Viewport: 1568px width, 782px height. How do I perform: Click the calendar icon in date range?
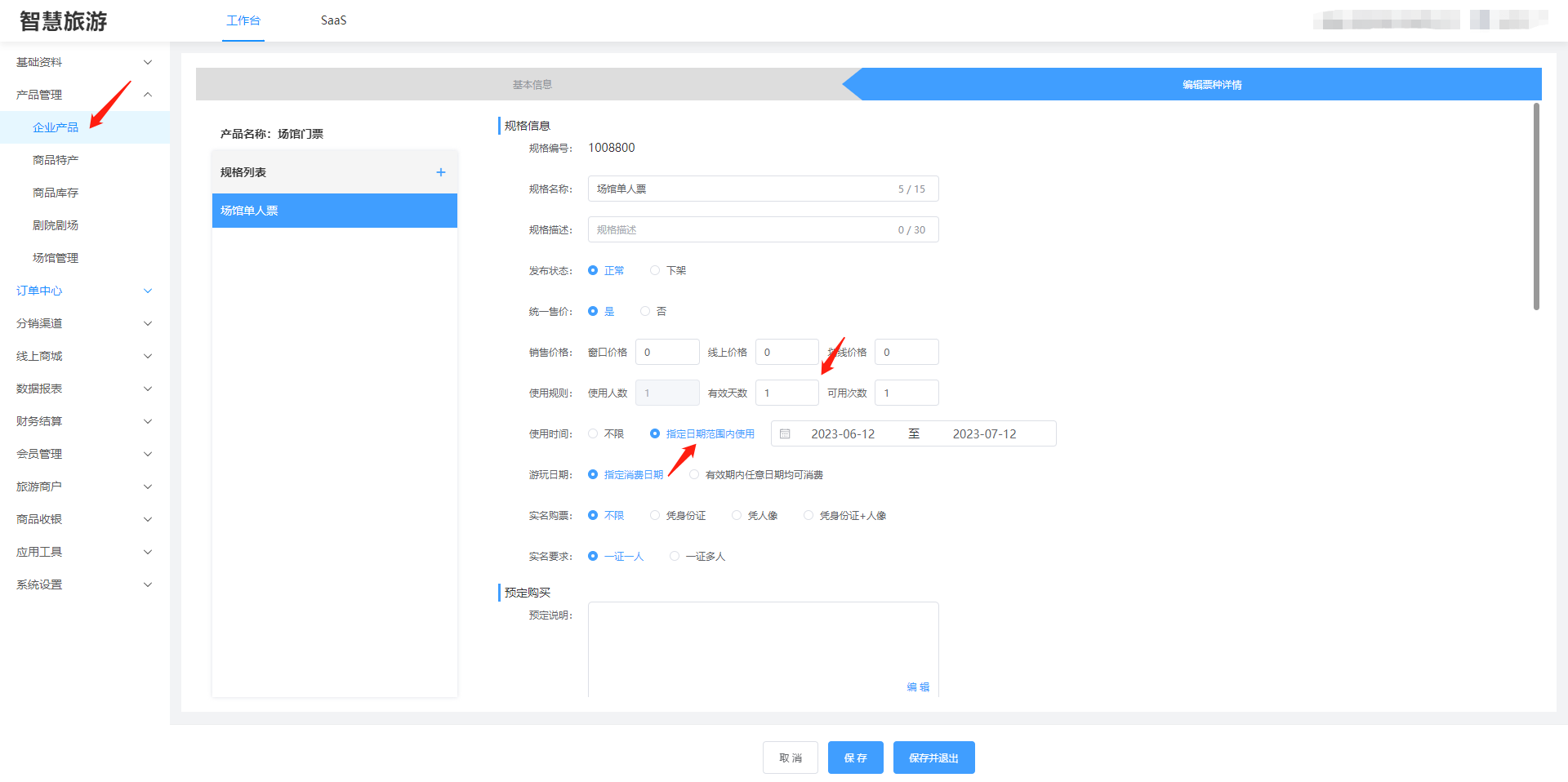785,434
